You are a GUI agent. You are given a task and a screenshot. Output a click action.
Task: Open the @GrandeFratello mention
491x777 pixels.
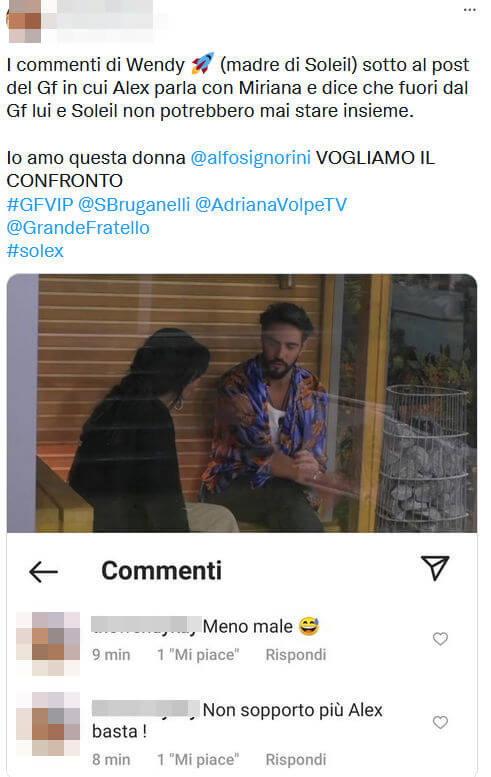(78, 227)
